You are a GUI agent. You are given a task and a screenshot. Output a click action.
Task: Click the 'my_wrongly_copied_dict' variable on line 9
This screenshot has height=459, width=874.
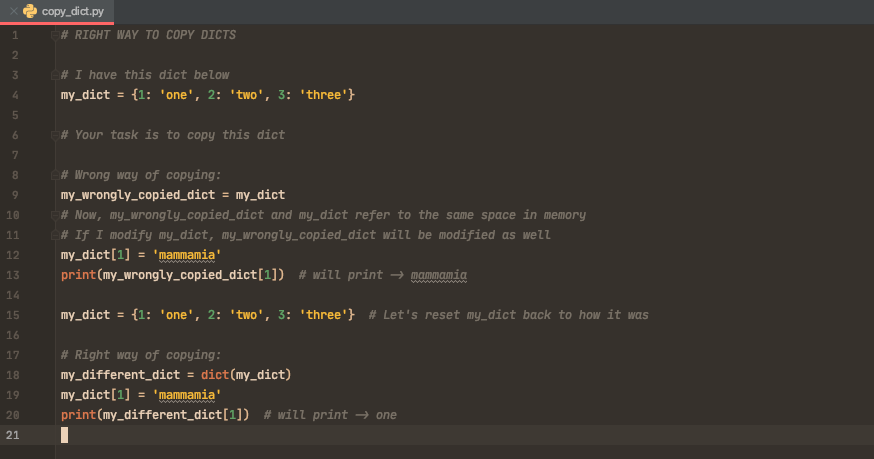pos(138,195)
